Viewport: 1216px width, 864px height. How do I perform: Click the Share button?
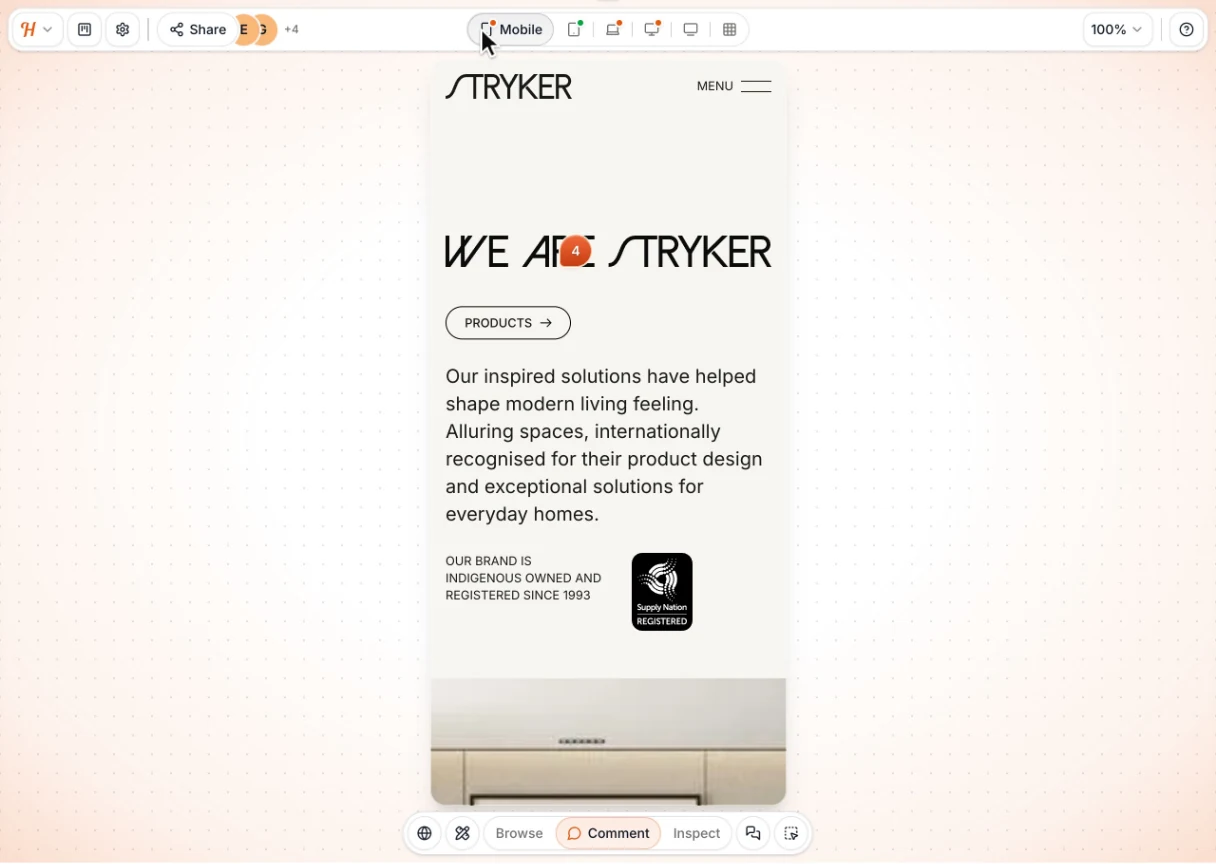coord(198,30)
